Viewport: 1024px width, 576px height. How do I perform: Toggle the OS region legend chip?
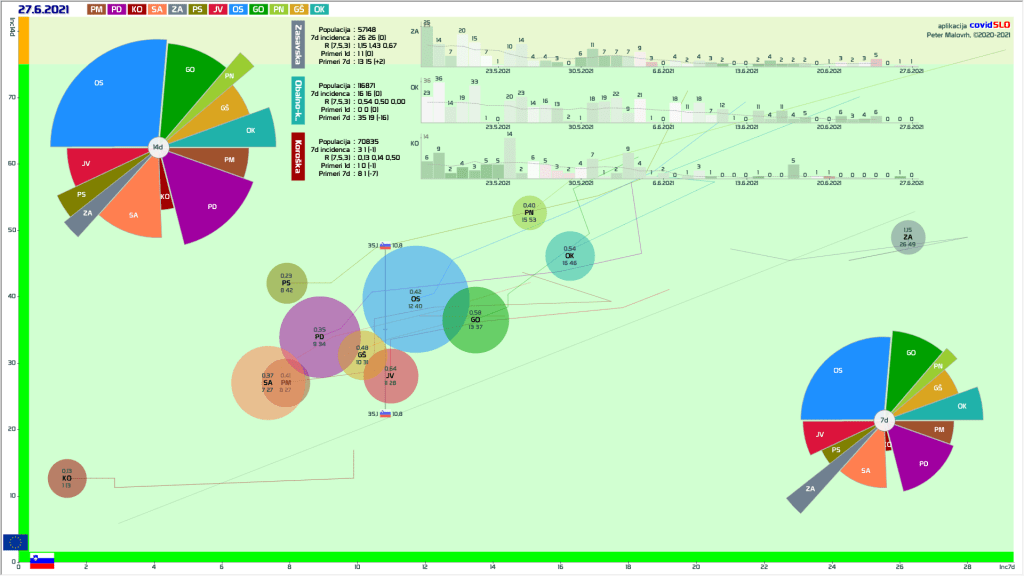(x=239, y=9)
